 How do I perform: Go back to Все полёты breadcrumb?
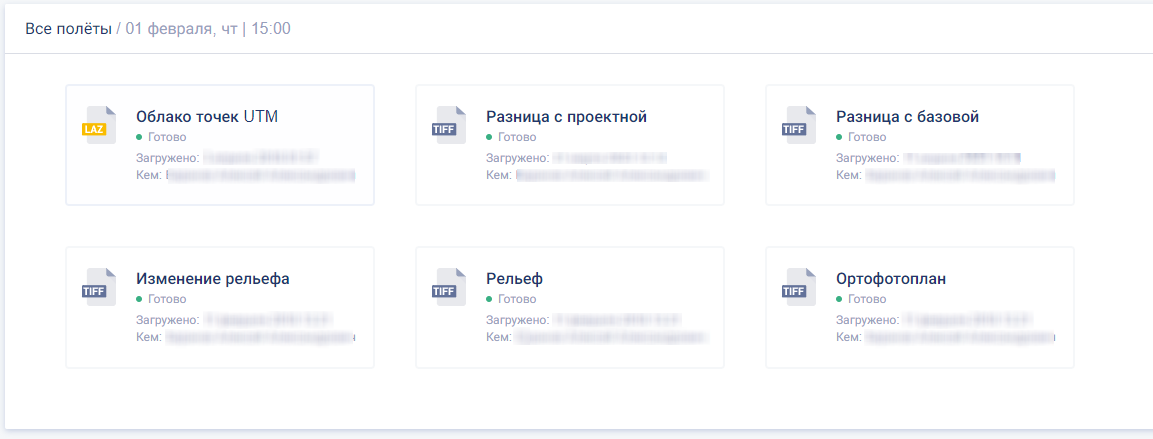click(x=68, y=29)
